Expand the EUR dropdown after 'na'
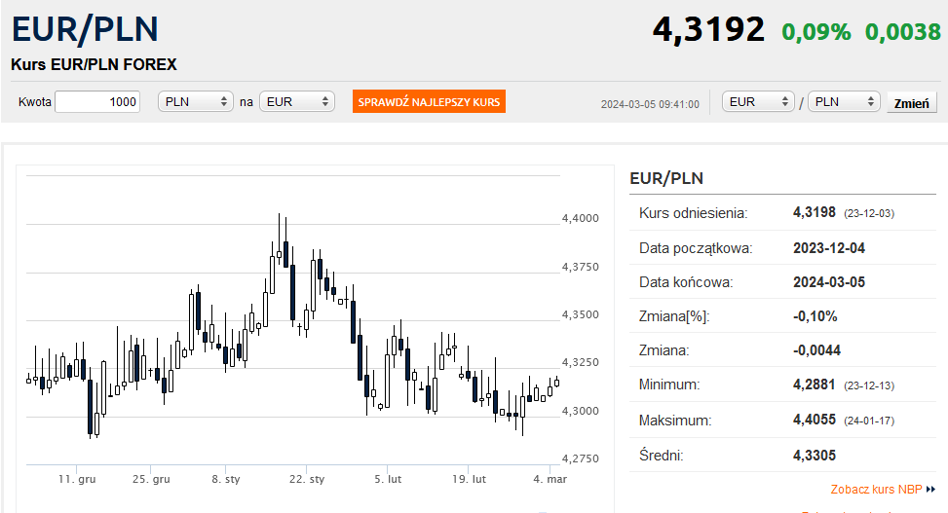This screenshot has width=948, height=513. coord(296,102)
